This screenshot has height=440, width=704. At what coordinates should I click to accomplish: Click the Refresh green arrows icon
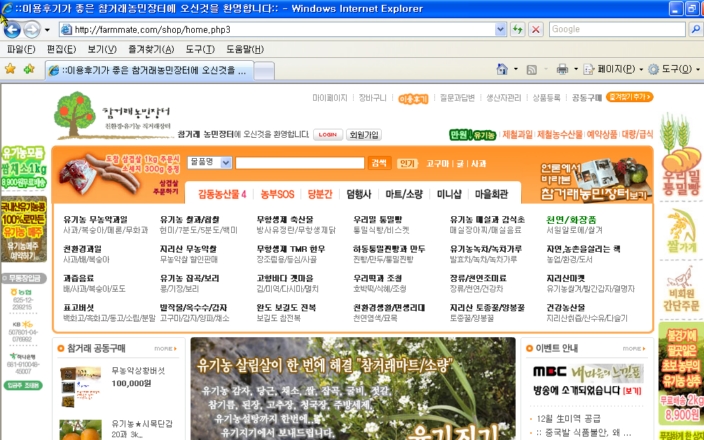point(518,30)
